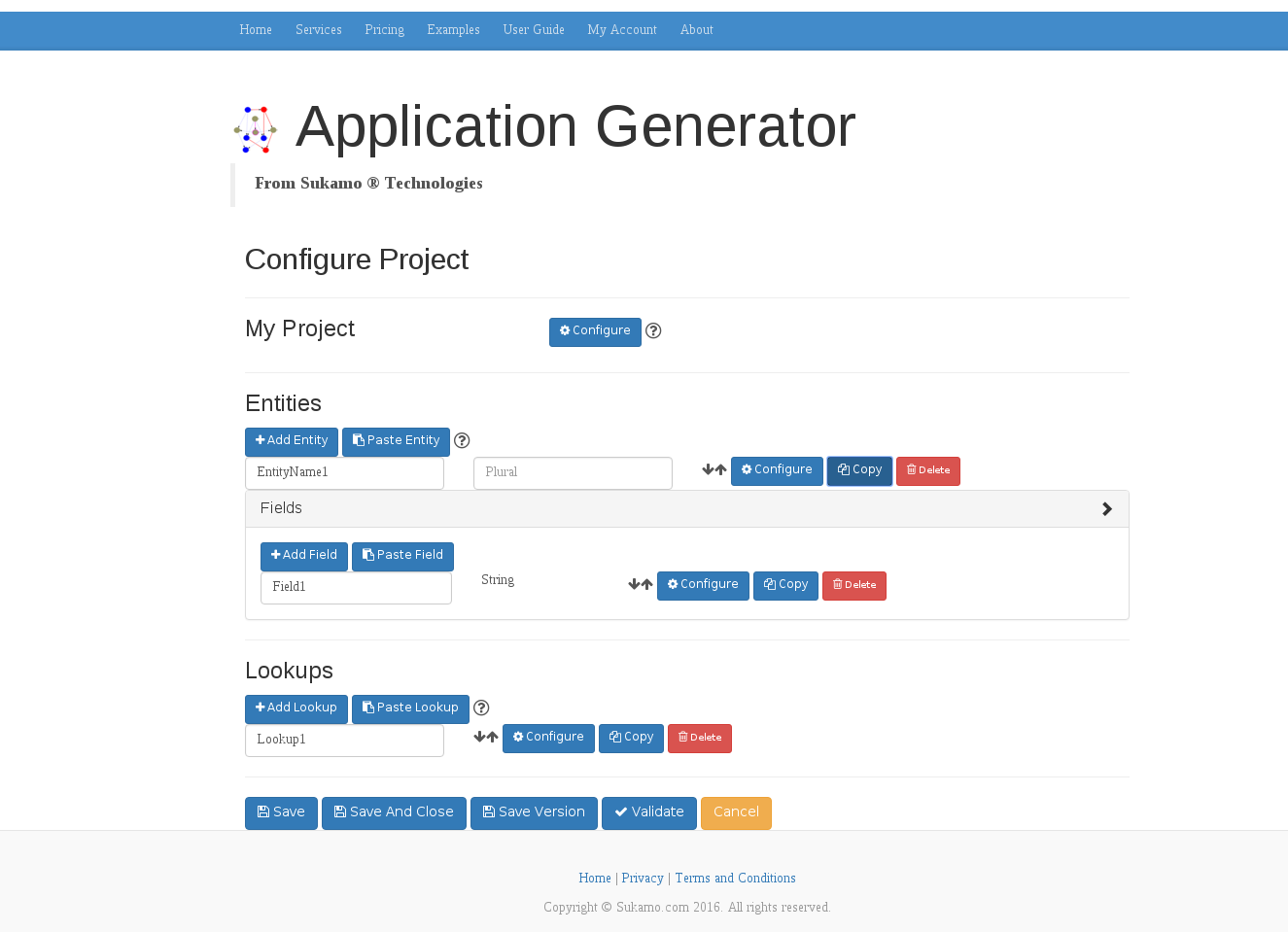The width and height of the screenshot is (1288, 932).
Task: Open the Fields panel header
Action: tap(281, 508)
